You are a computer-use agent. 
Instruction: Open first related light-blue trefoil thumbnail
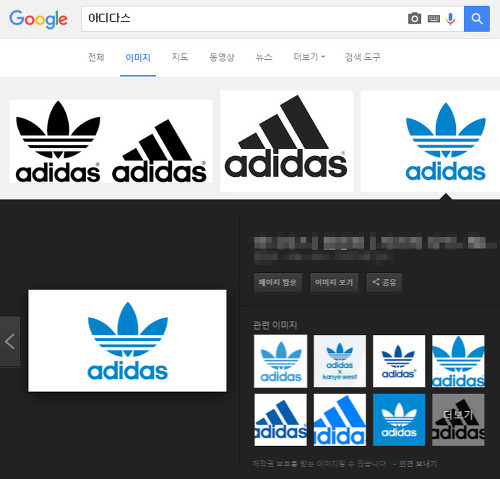pos(280,361)
